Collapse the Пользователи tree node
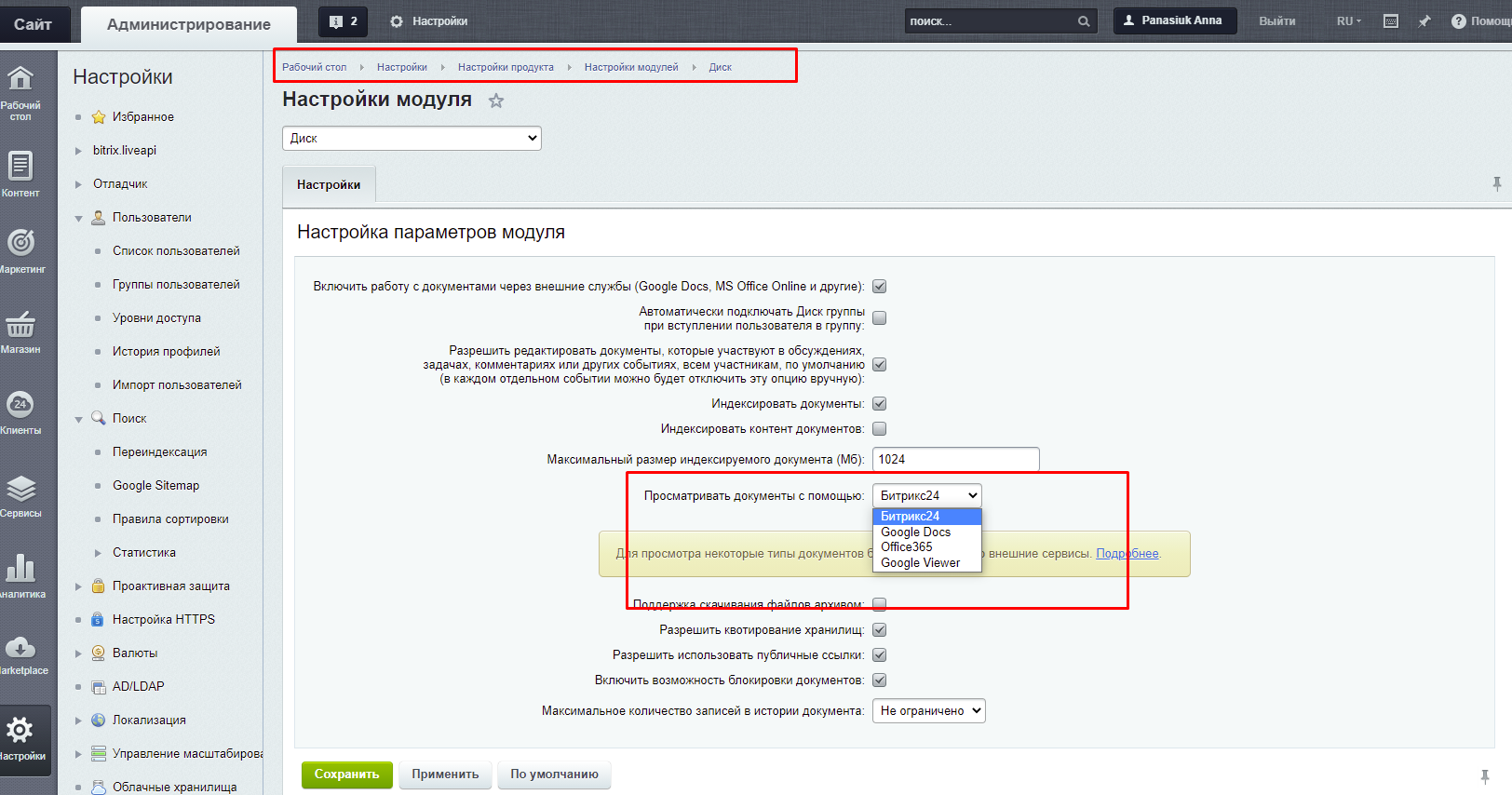The width and height of the screenshot is (1512, 795). (x=79, y=218)
